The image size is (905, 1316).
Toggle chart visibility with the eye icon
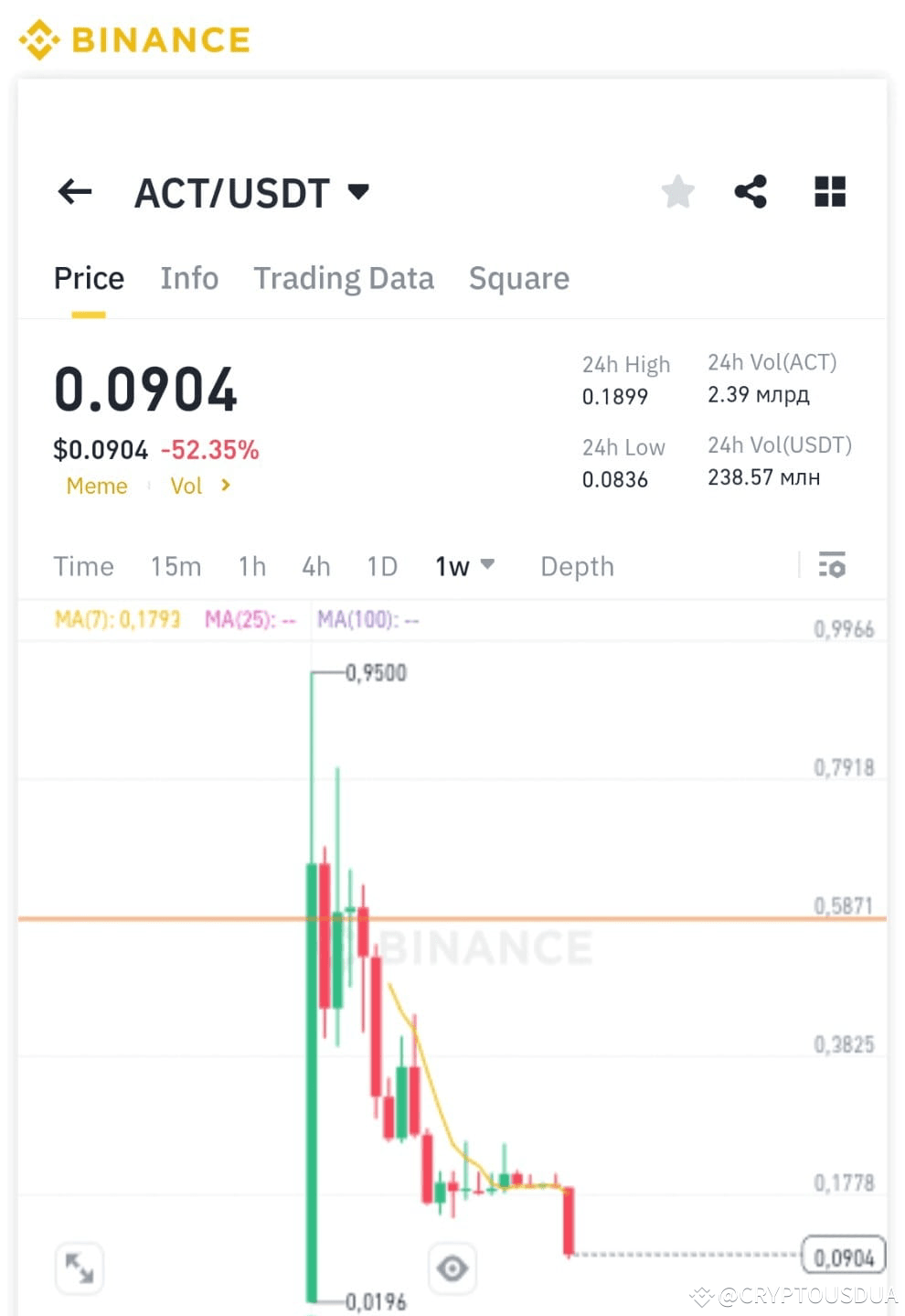[452, 1268]
